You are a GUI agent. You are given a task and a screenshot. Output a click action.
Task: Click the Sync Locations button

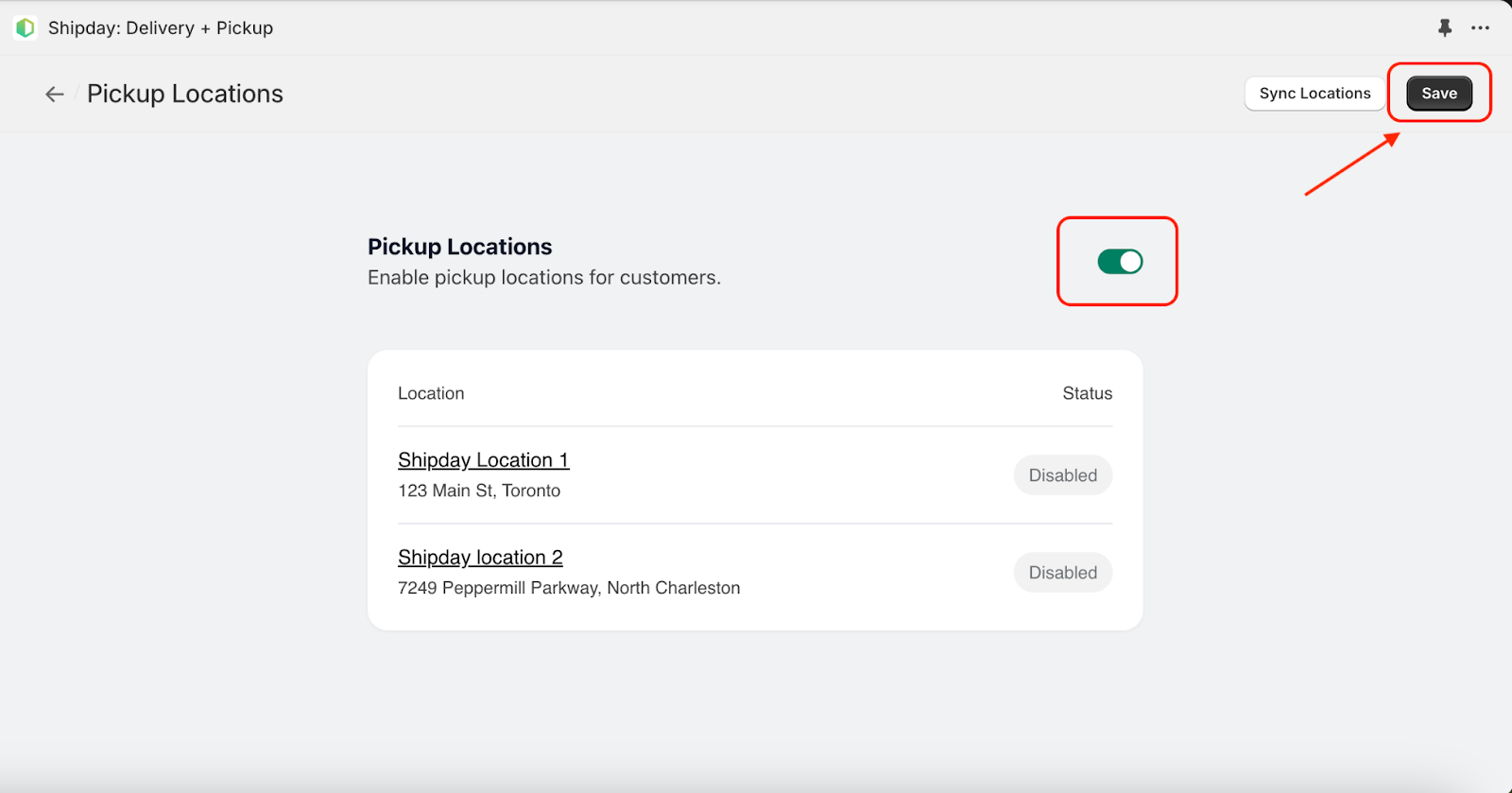pos(1314,94)
